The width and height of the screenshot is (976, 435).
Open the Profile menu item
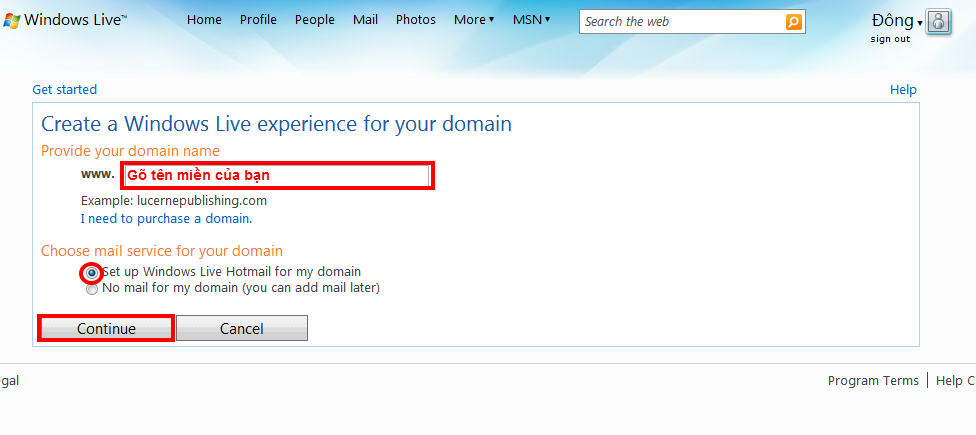[258, 20]
